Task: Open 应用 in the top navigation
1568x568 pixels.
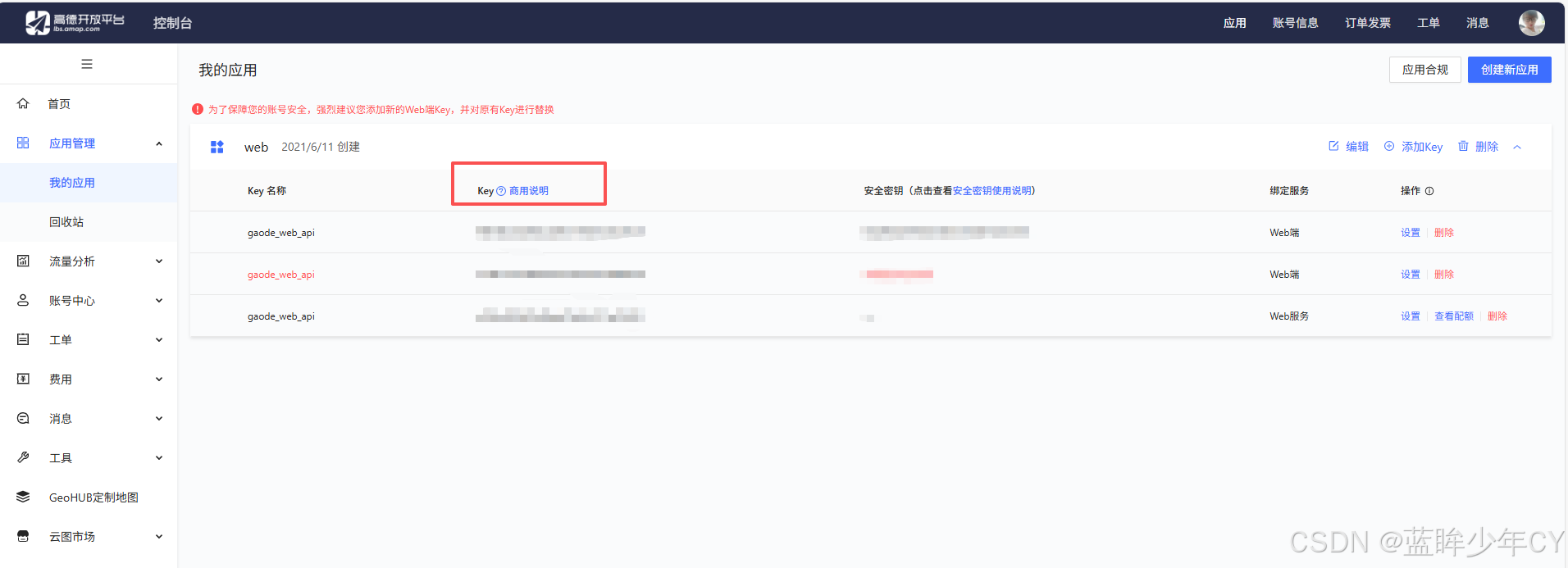Action: (x=1234, y=23)
